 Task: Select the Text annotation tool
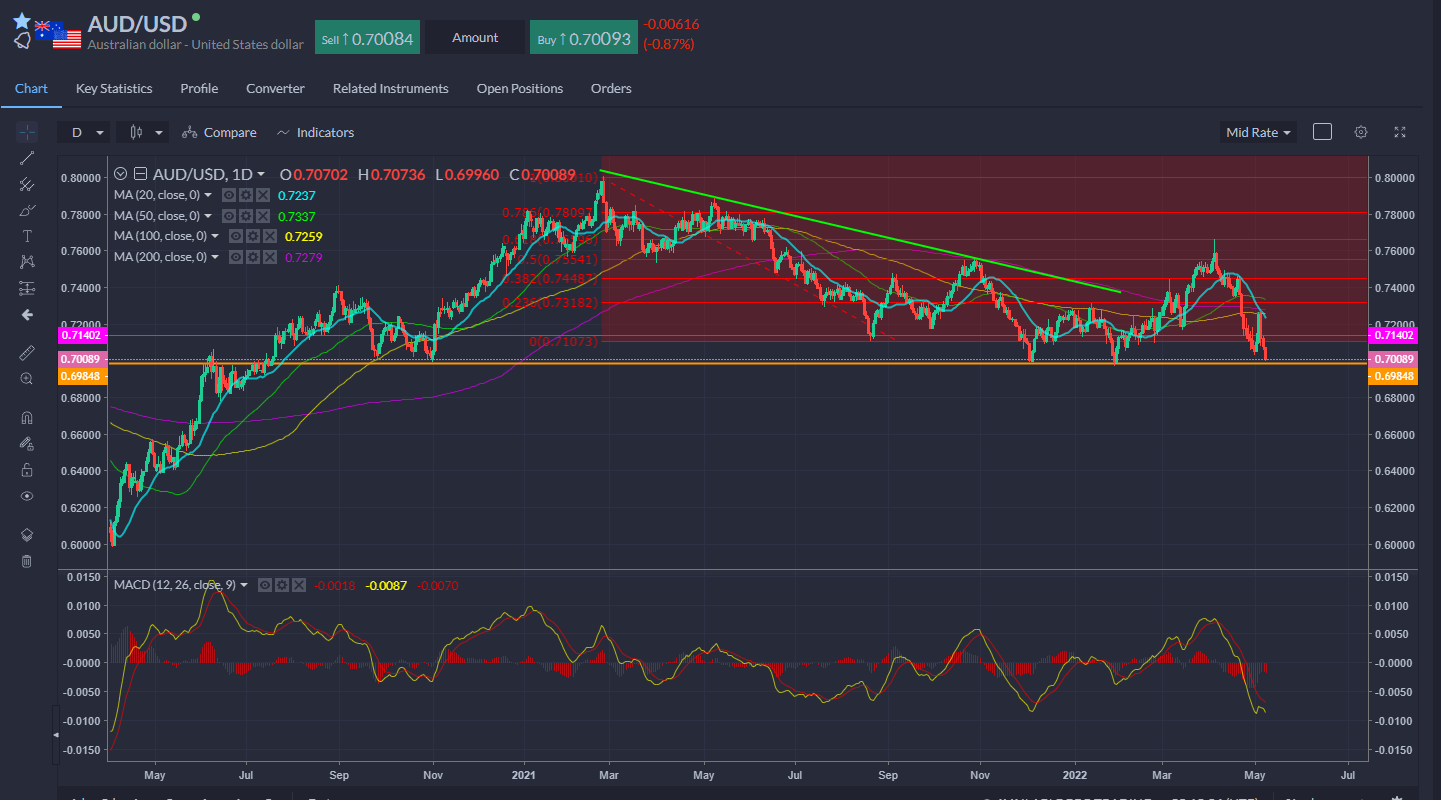tap(27, 236)
